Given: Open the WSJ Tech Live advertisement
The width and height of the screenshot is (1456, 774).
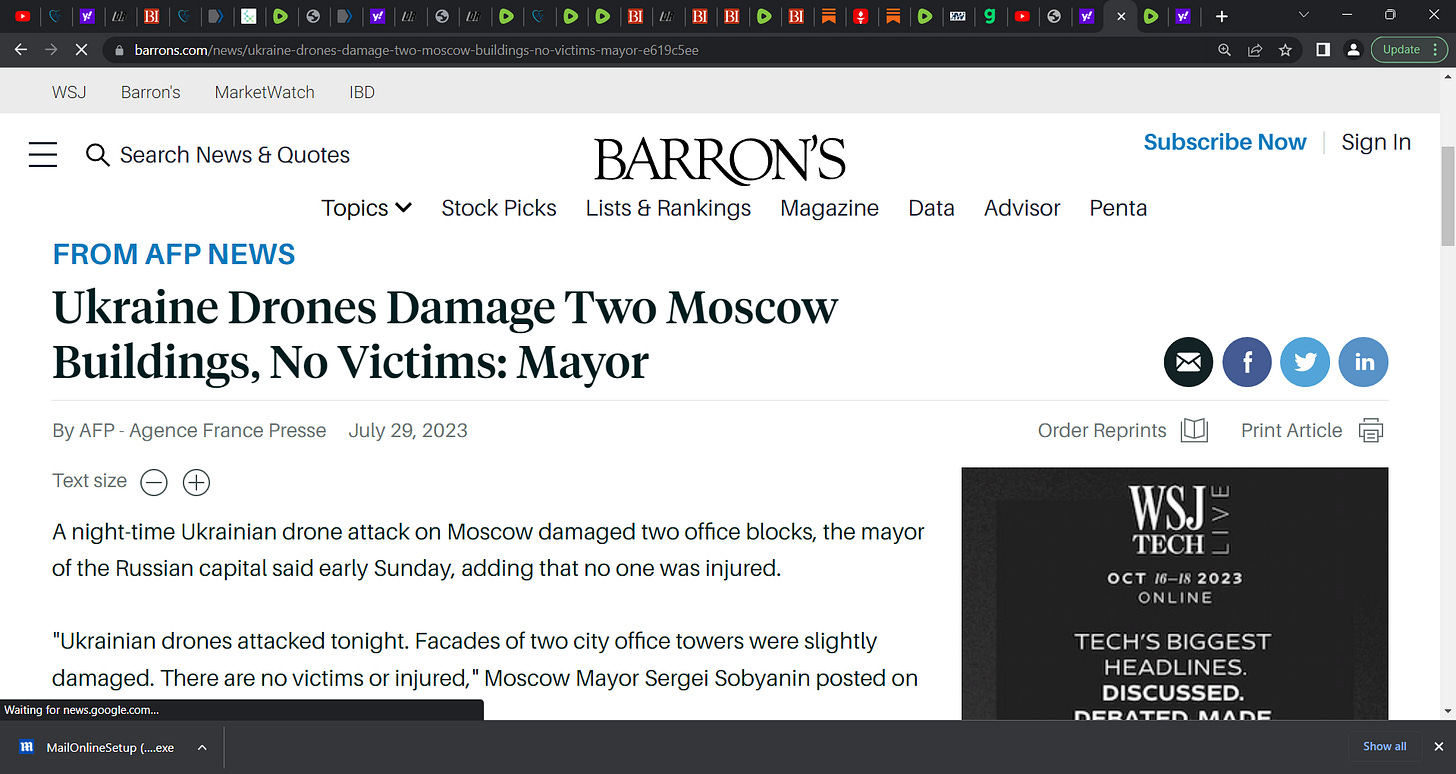Looking at the screenshot, I should pyautogui.click(x=1175, y=593).
